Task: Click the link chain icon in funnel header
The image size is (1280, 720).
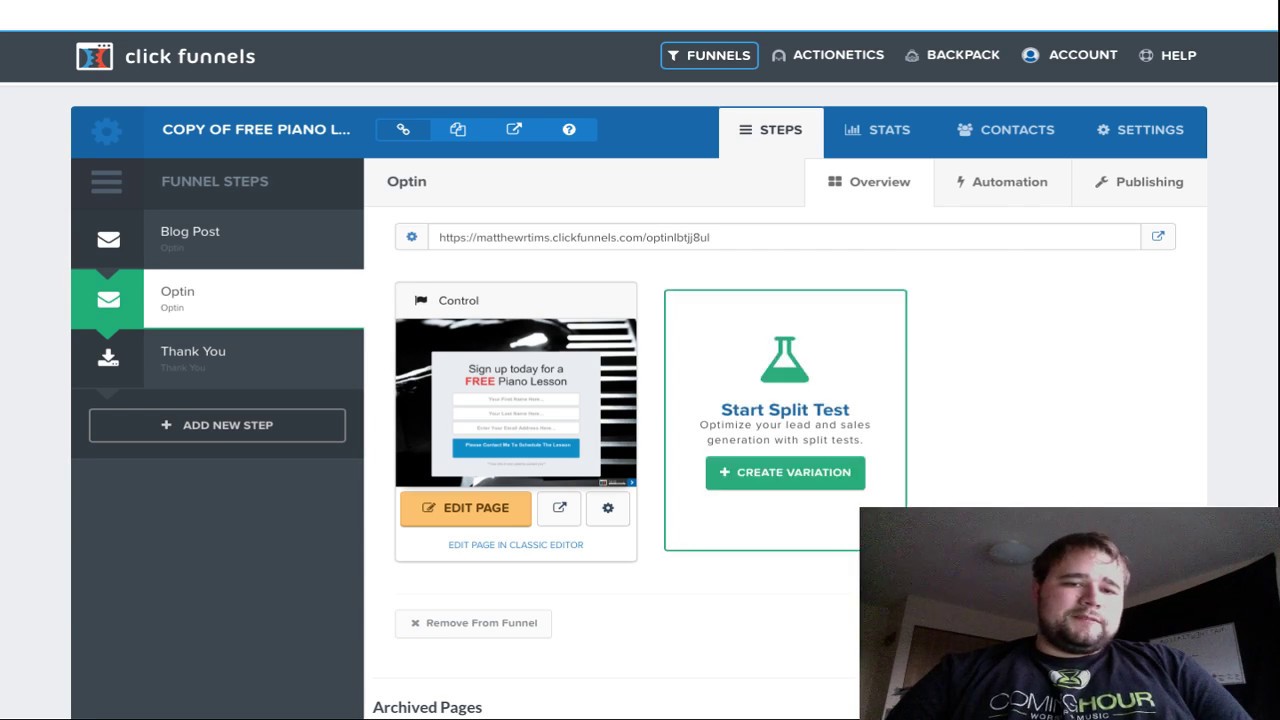Action: (x=403, y=130)
